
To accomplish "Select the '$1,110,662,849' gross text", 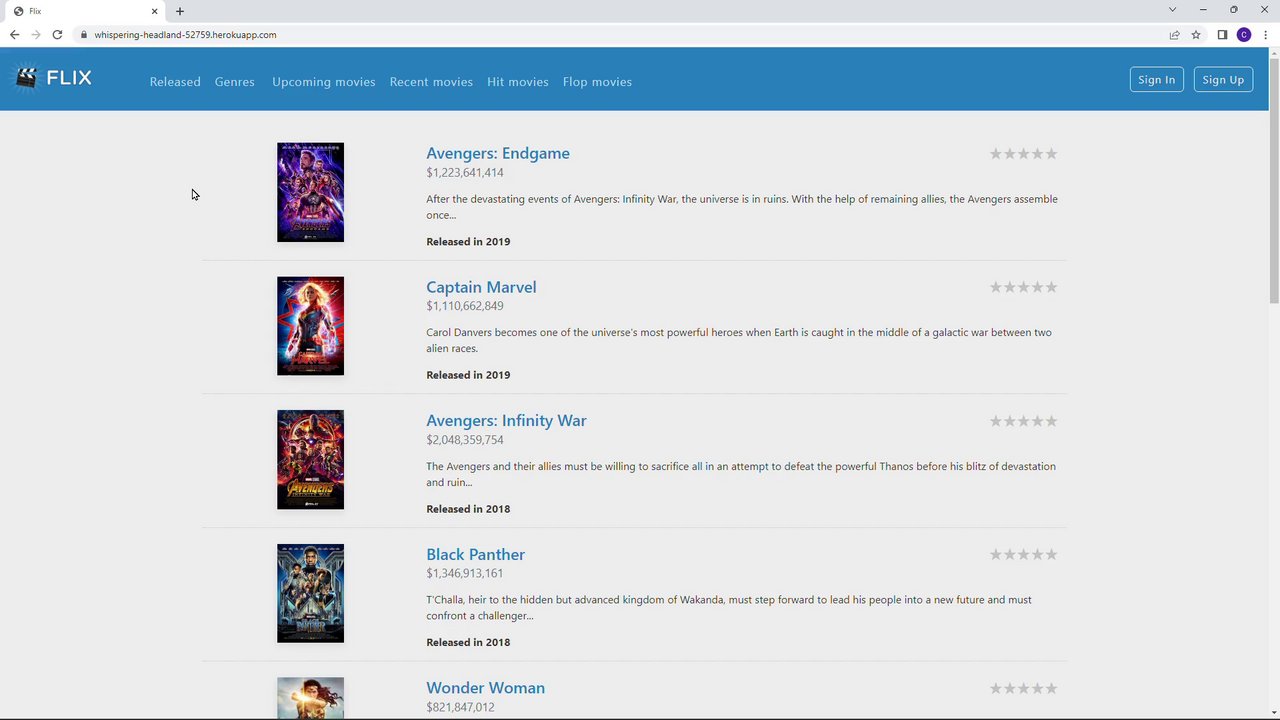I will pos(465,306).
